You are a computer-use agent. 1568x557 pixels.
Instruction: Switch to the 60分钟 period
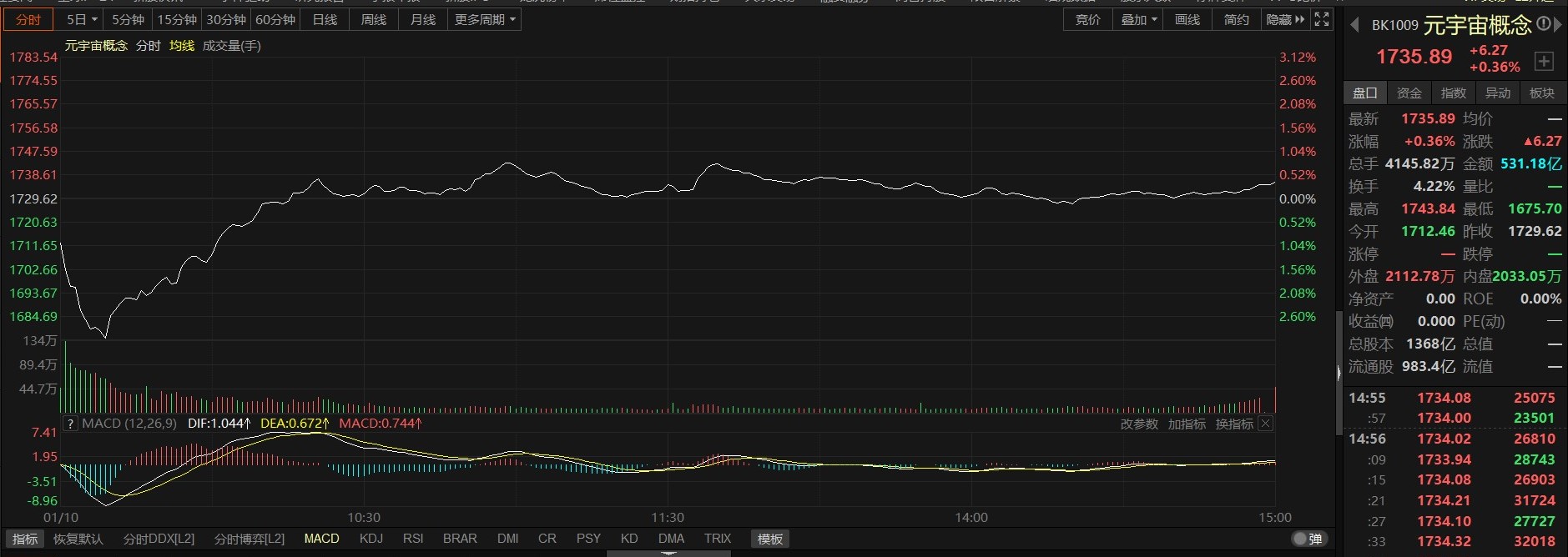(x=275, y=19)
